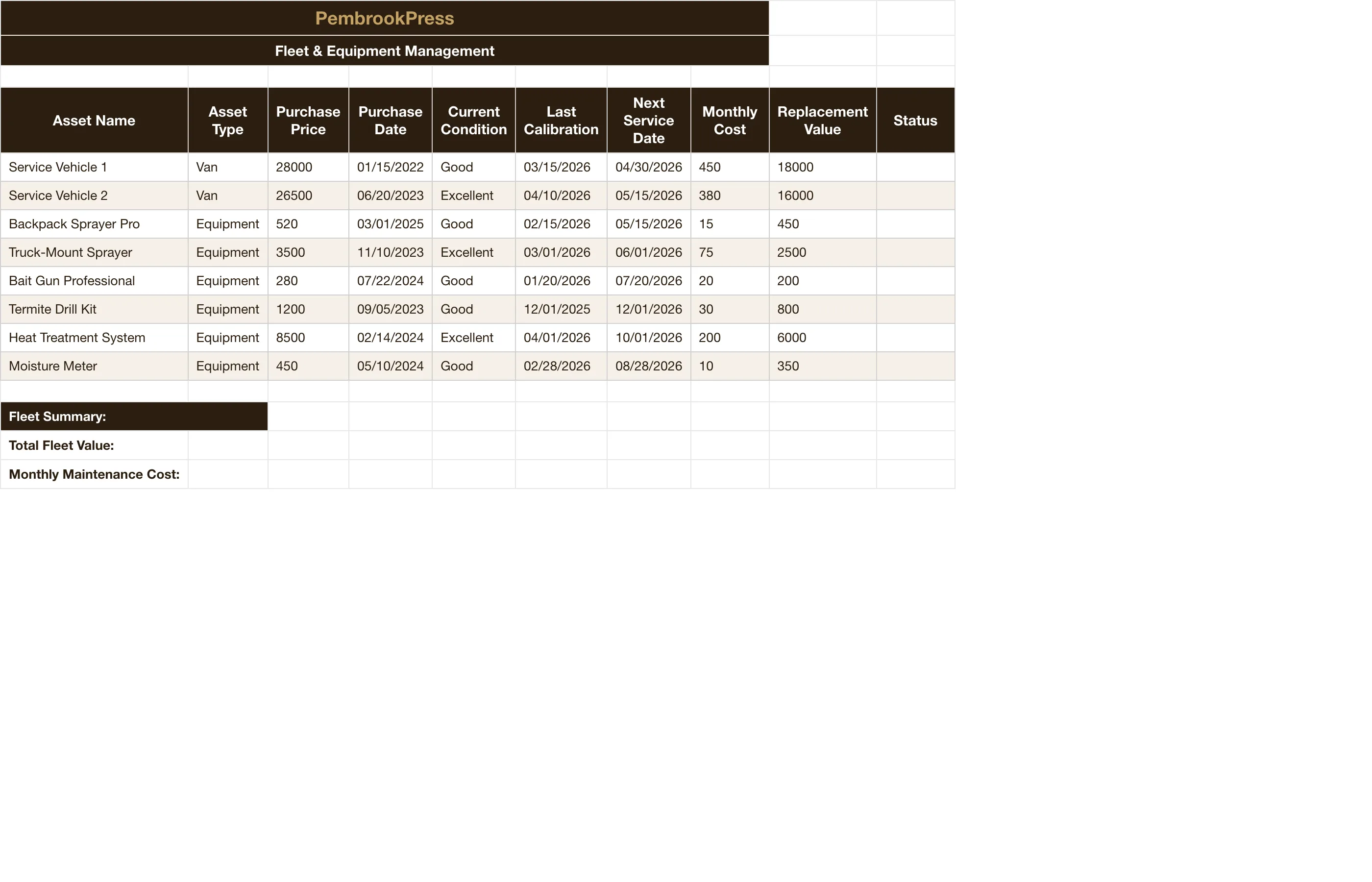Click the Asset Type header cell
Screen dimensions: 1372x882
coord(228,120)
